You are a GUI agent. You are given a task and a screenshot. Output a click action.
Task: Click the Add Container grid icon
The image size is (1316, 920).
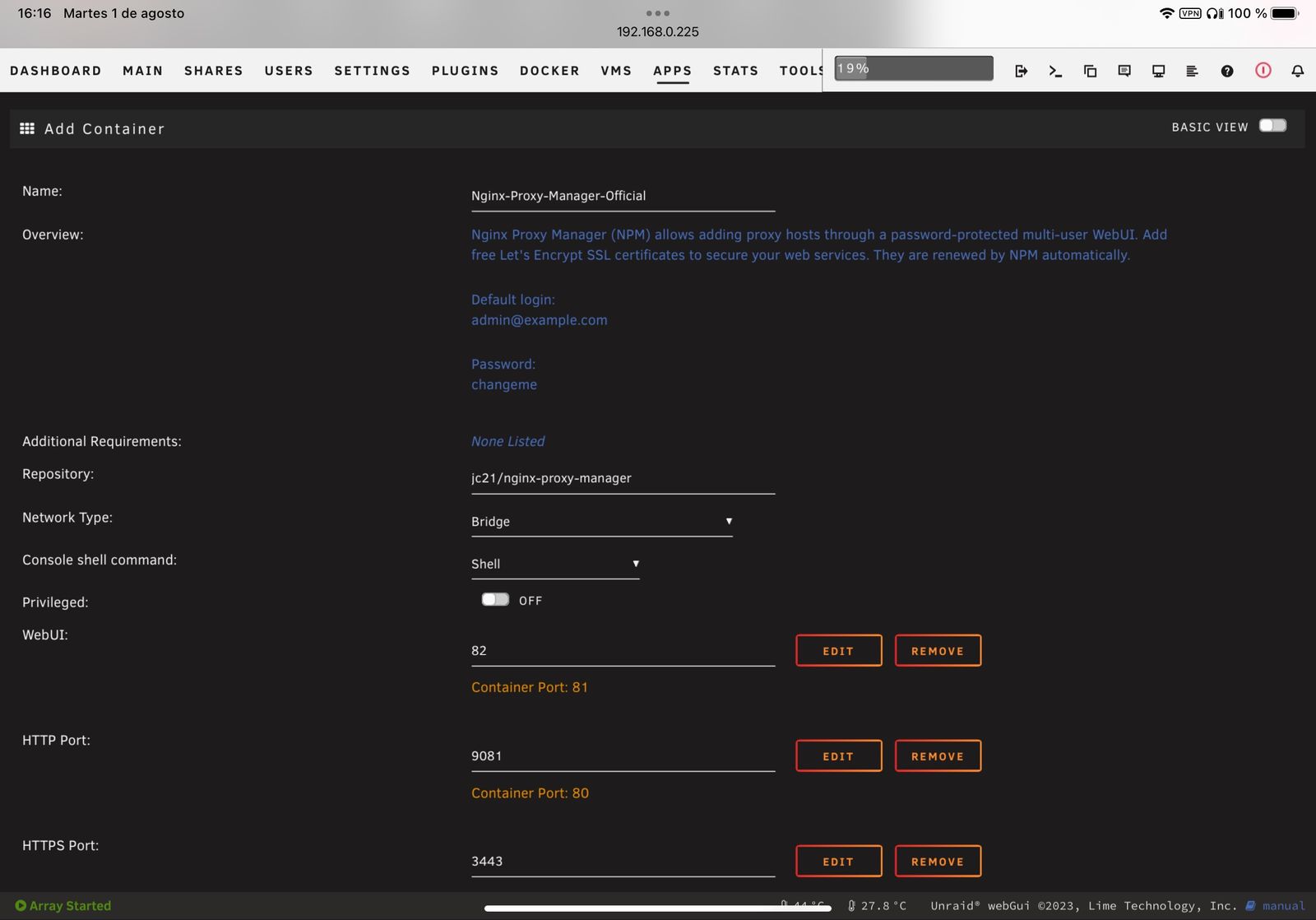coord(27,128)
